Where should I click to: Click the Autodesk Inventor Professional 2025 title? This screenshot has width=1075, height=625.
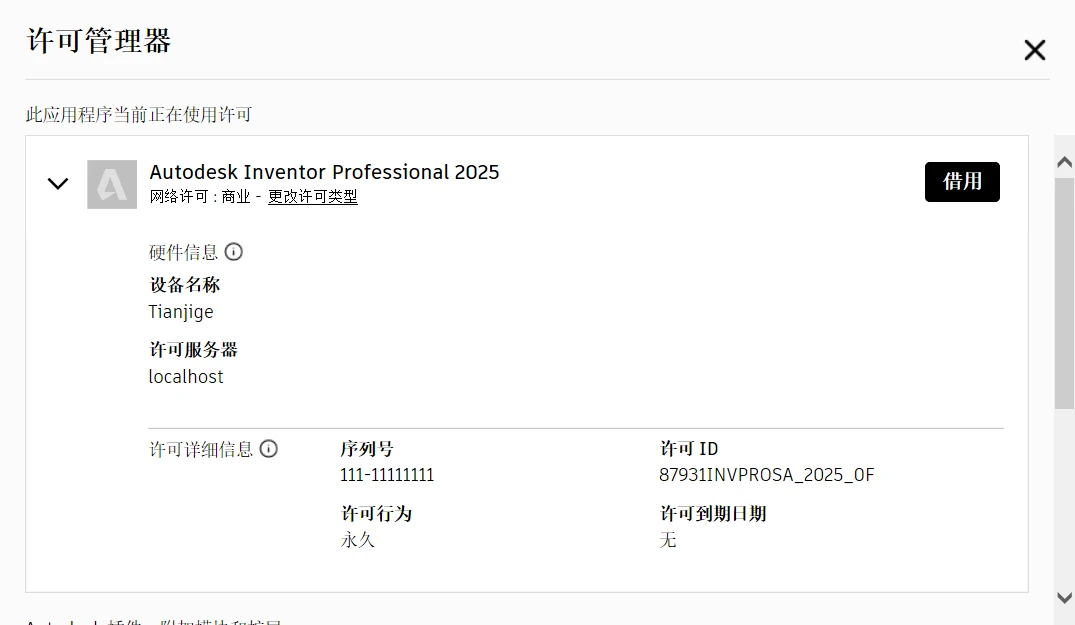[x=324, y=172]
